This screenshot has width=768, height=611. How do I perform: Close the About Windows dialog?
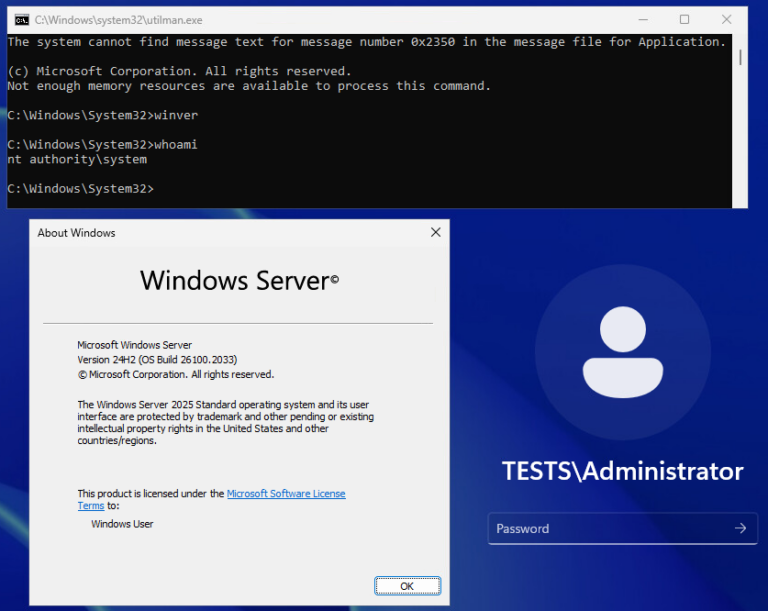435,232
